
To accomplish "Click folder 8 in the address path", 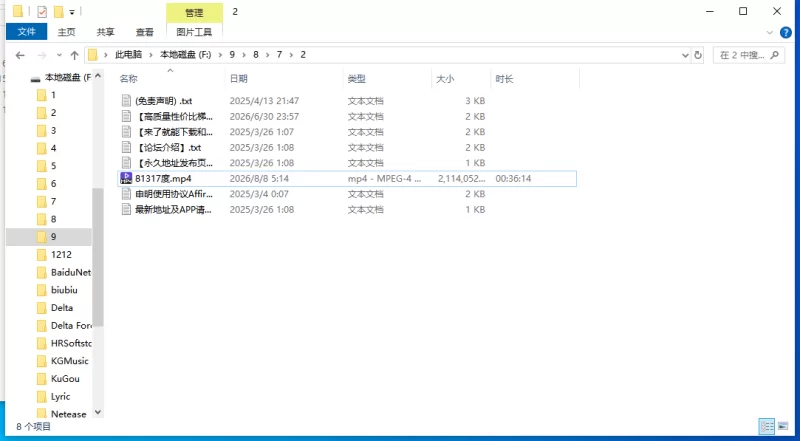I will click(x=256, y=55).
